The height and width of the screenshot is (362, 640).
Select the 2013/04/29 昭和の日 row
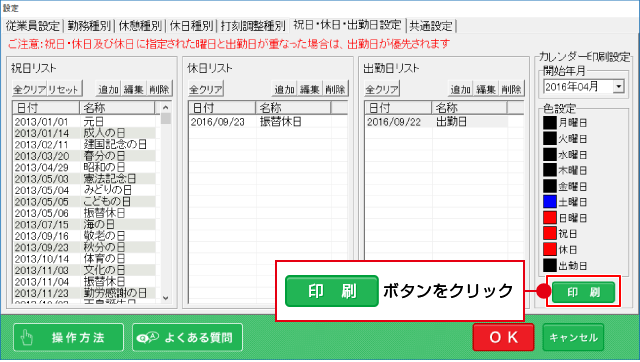tap(84, 167)
